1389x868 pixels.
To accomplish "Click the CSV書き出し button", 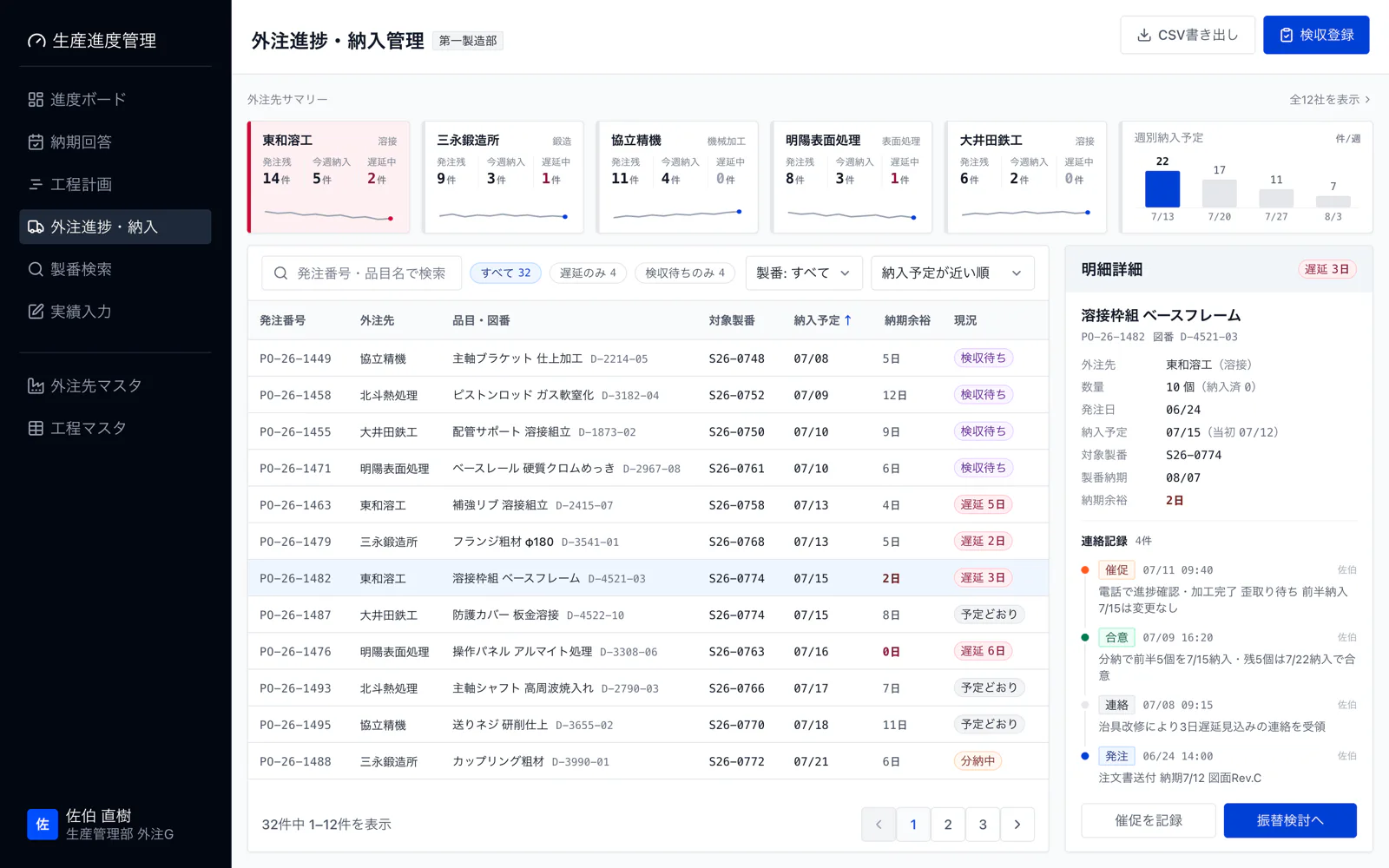I will tap(1188, 35).
